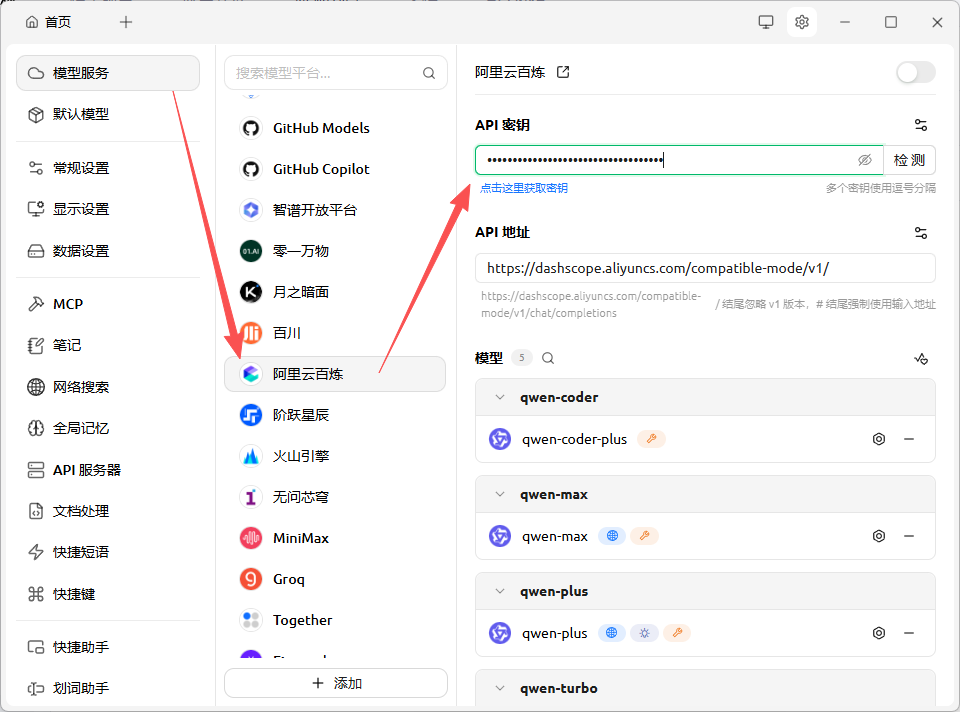Remove qwen-max model with minus icon
This screenshot has height=712, width=960.
909,536
